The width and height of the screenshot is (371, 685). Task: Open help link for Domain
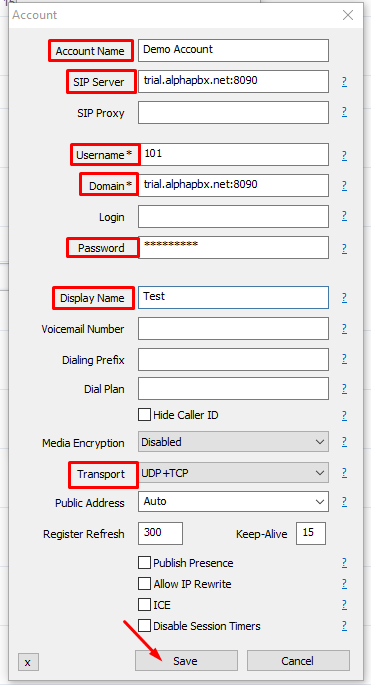[344, 186]
